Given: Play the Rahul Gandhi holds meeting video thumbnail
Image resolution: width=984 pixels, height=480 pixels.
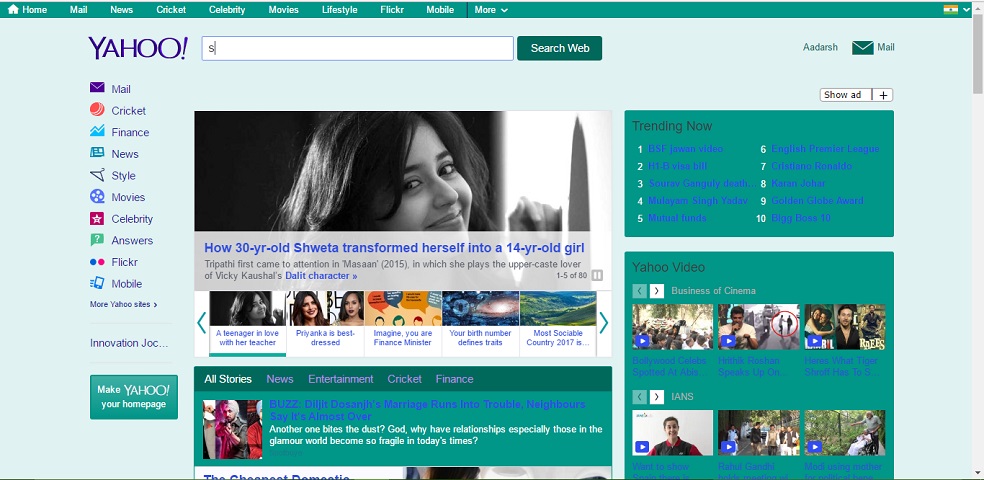Looking at the screenshot, I should [x=759, y=432].
